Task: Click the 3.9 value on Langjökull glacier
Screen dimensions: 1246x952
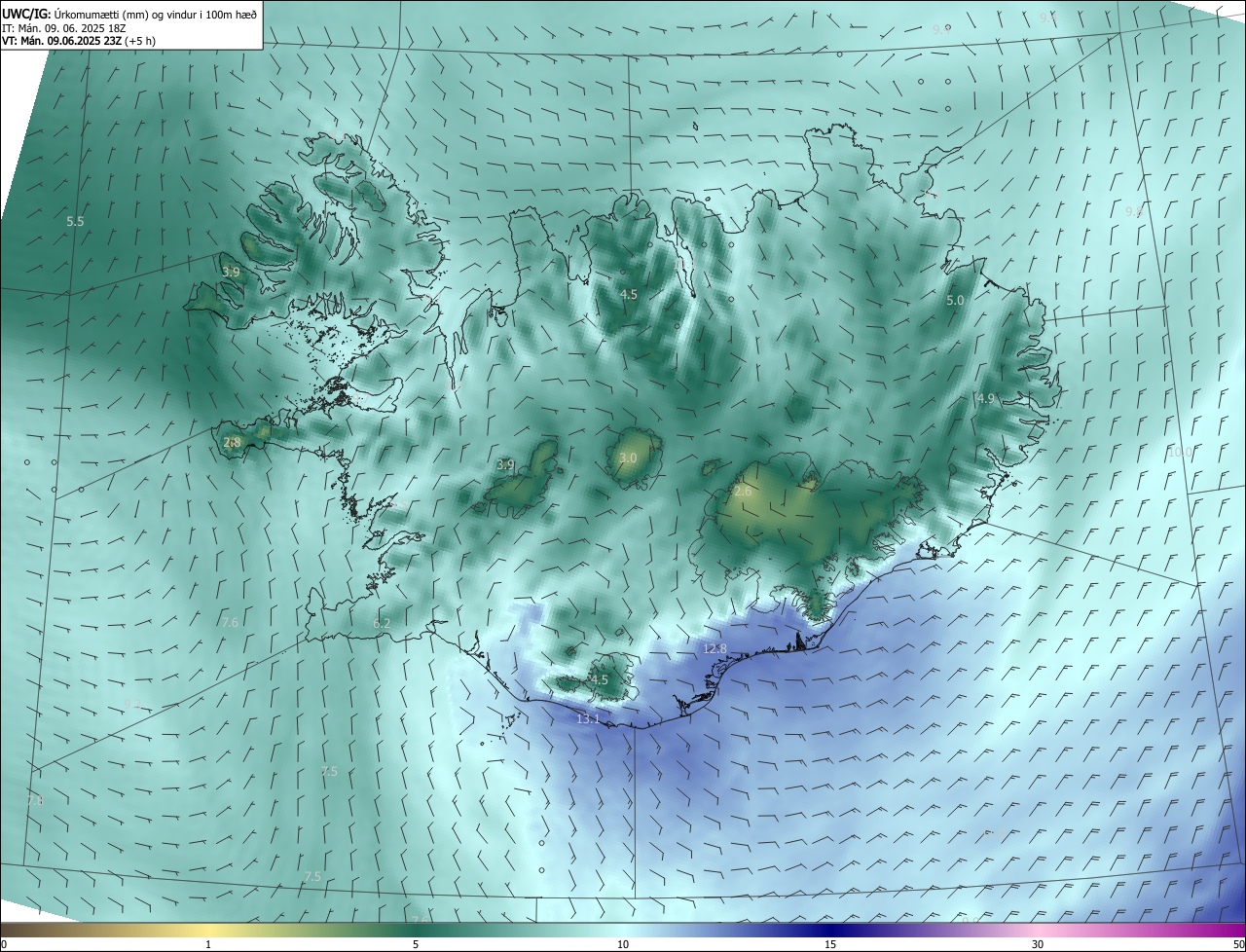Action: tap(505, 465)
